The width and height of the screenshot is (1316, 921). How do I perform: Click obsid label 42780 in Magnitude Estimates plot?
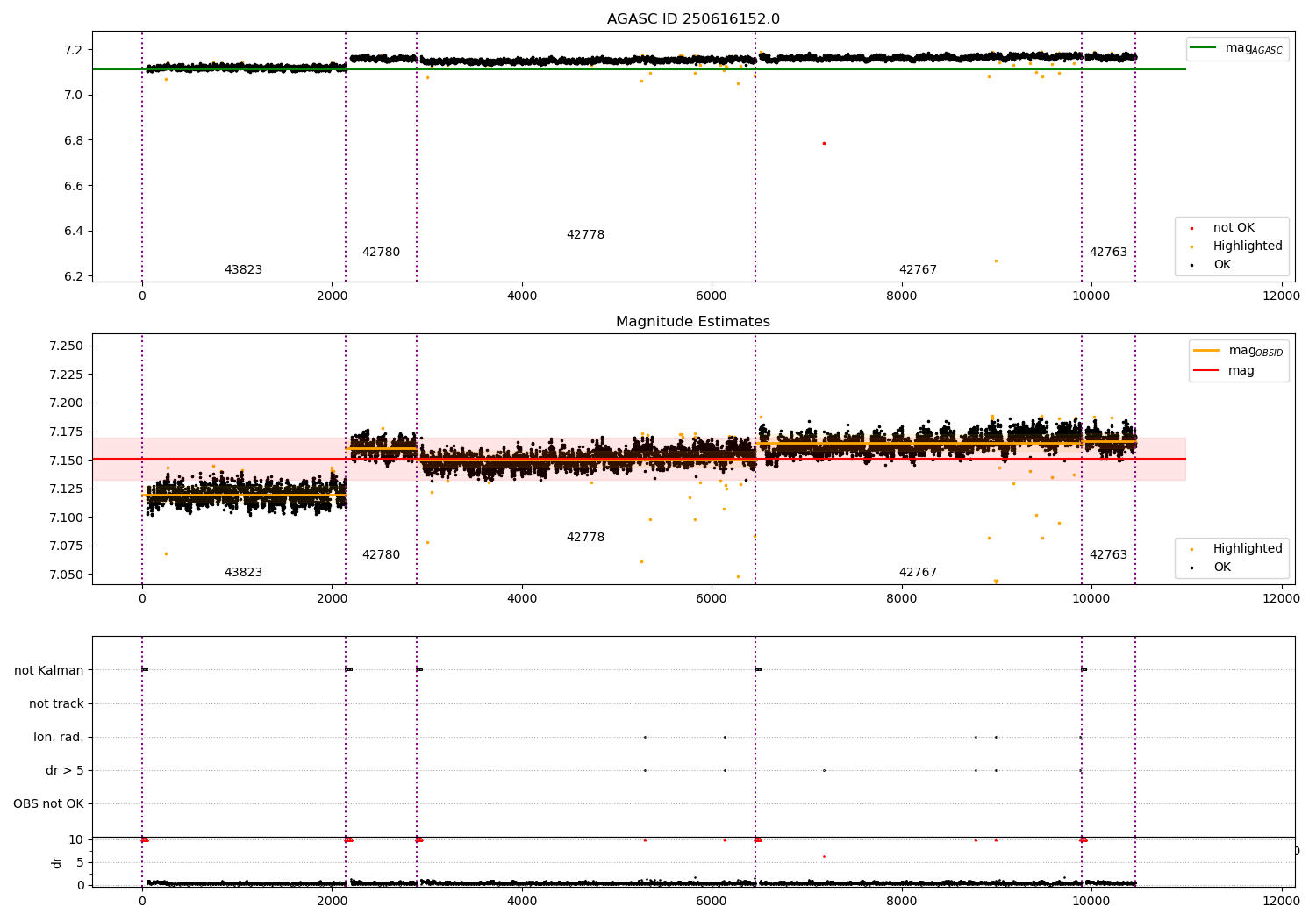(x=381, y=555)
